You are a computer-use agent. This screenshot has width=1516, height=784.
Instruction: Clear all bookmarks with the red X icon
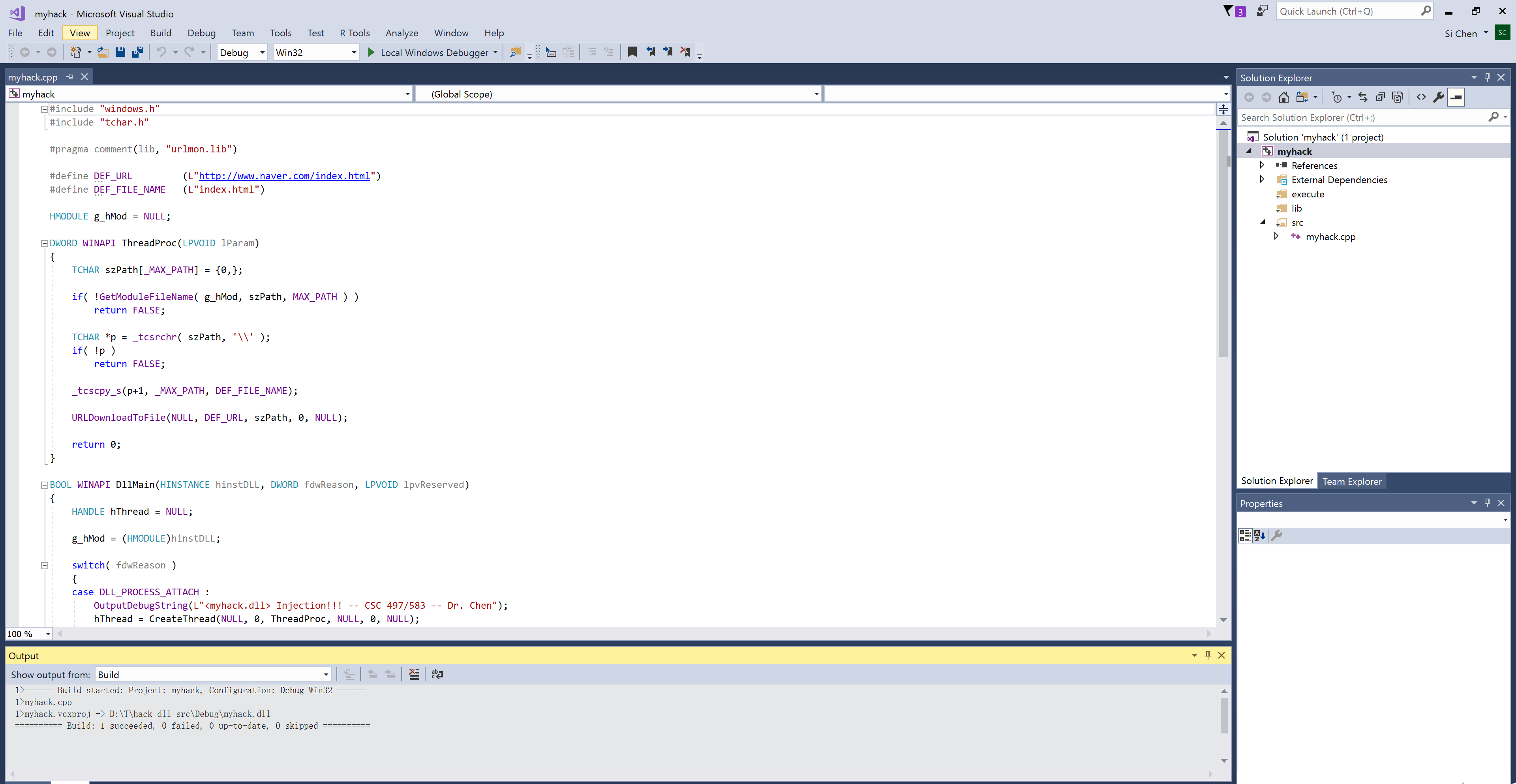[x=685, y=52]
